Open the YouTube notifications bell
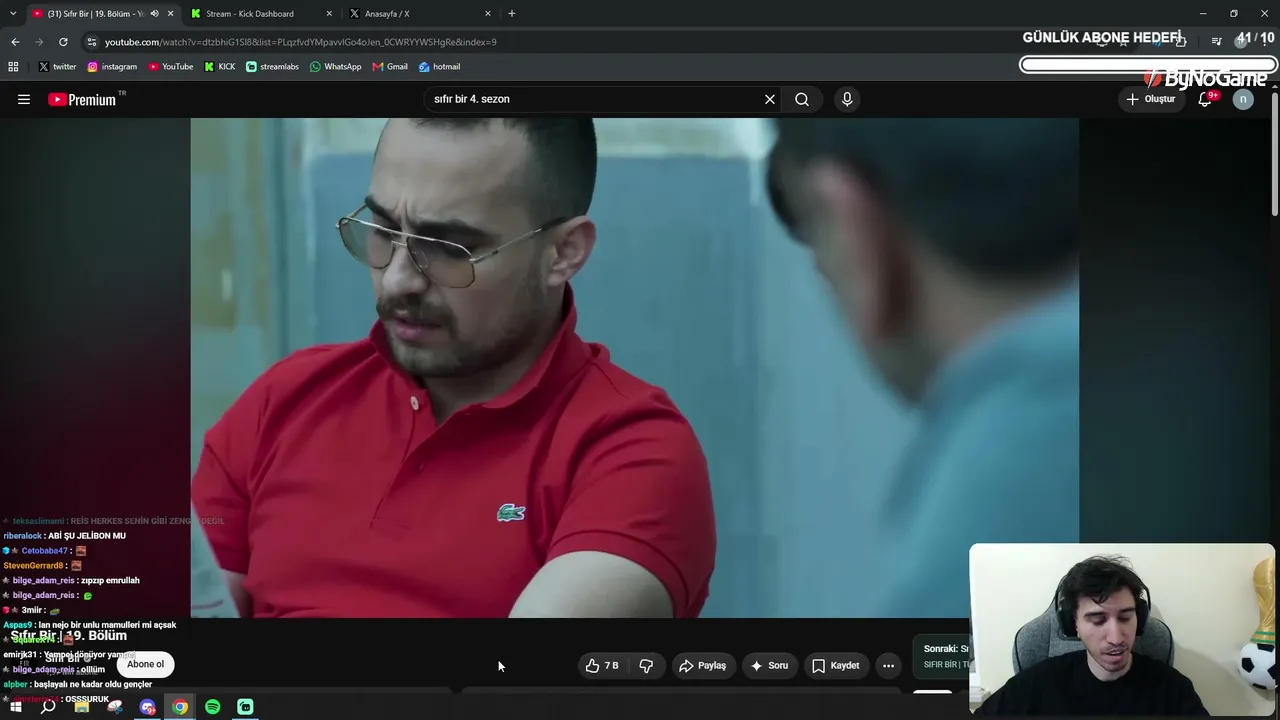 tap(1205, 99)
